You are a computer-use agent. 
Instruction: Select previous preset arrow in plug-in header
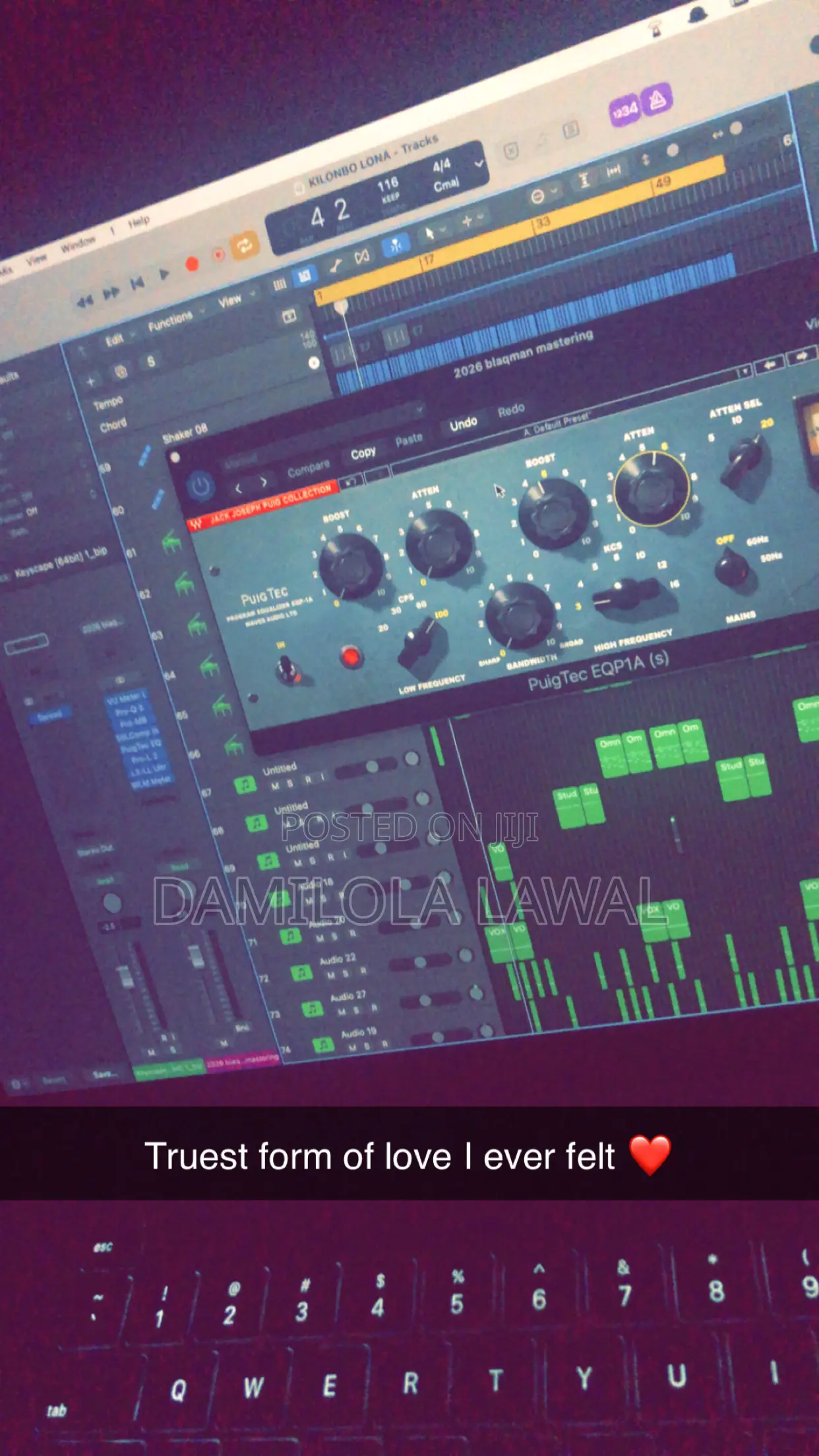click(x=239, y=489)
